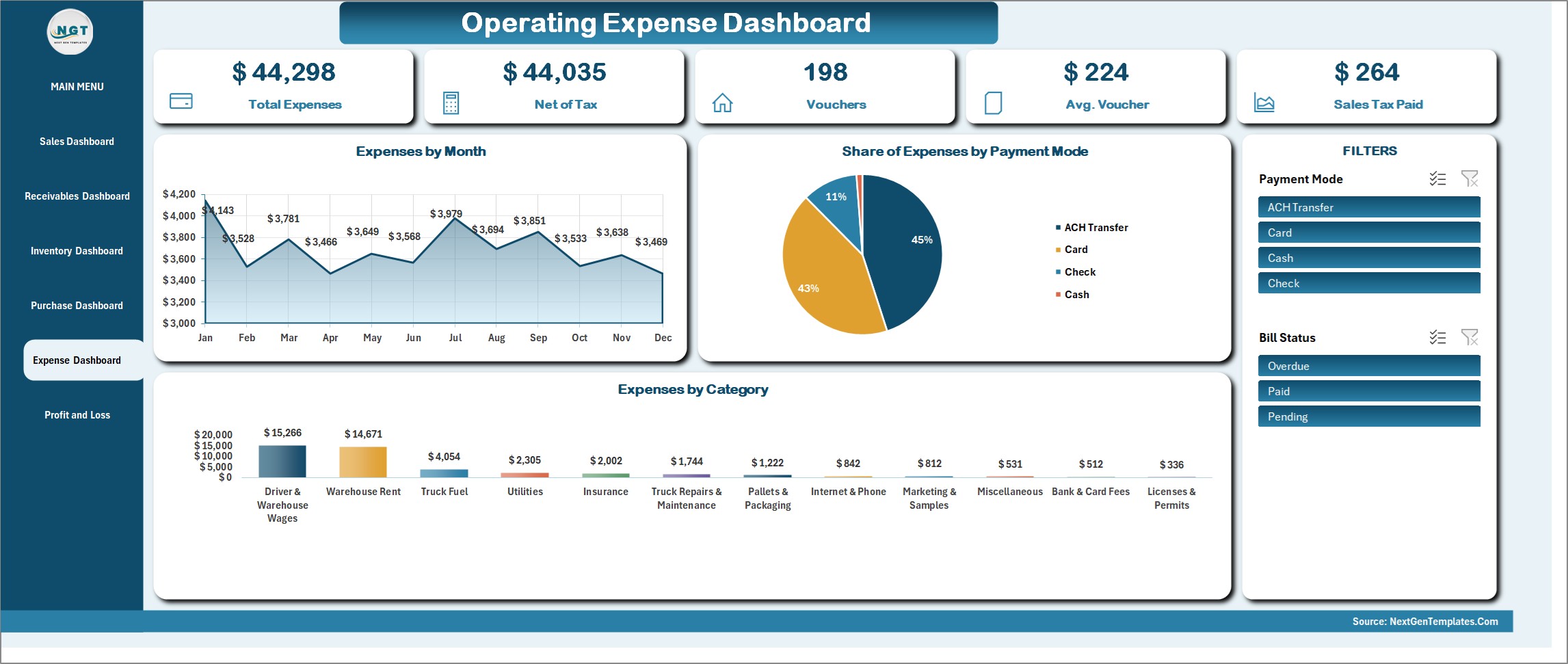Click the ACH Transfer legend color swatch

pyautogui.click(x=1058, y=228)
